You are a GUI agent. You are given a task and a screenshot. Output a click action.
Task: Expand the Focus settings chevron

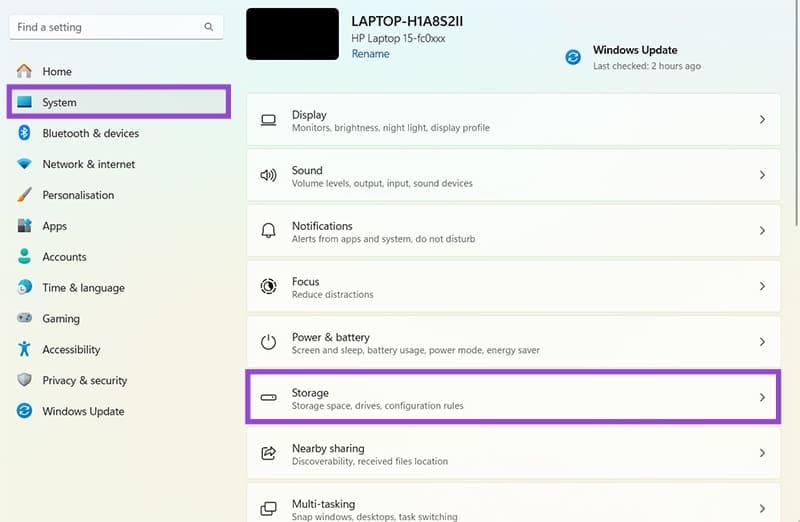[x=762, y=286]
